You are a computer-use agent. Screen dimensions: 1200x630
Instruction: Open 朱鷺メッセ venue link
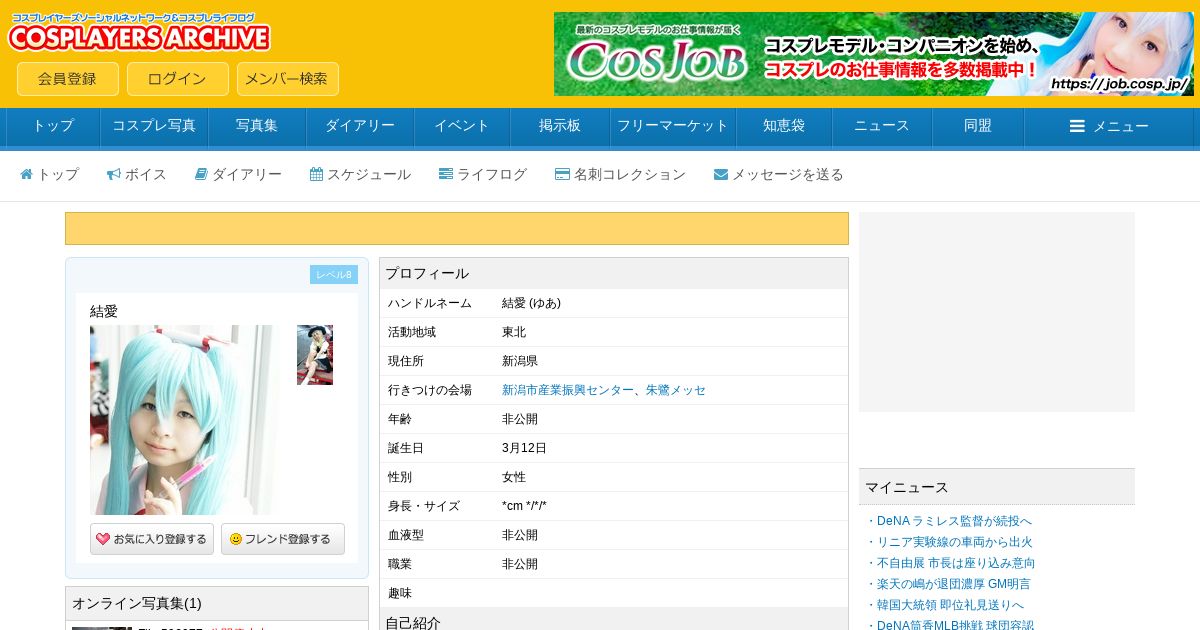point(676,390)
